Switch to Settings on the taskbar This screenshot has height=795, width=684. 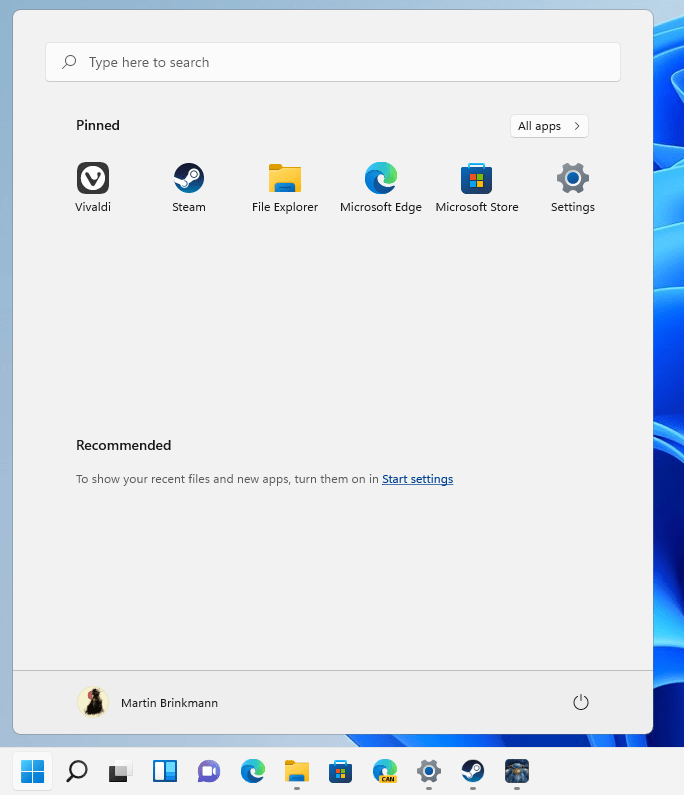tap(429, 772)
